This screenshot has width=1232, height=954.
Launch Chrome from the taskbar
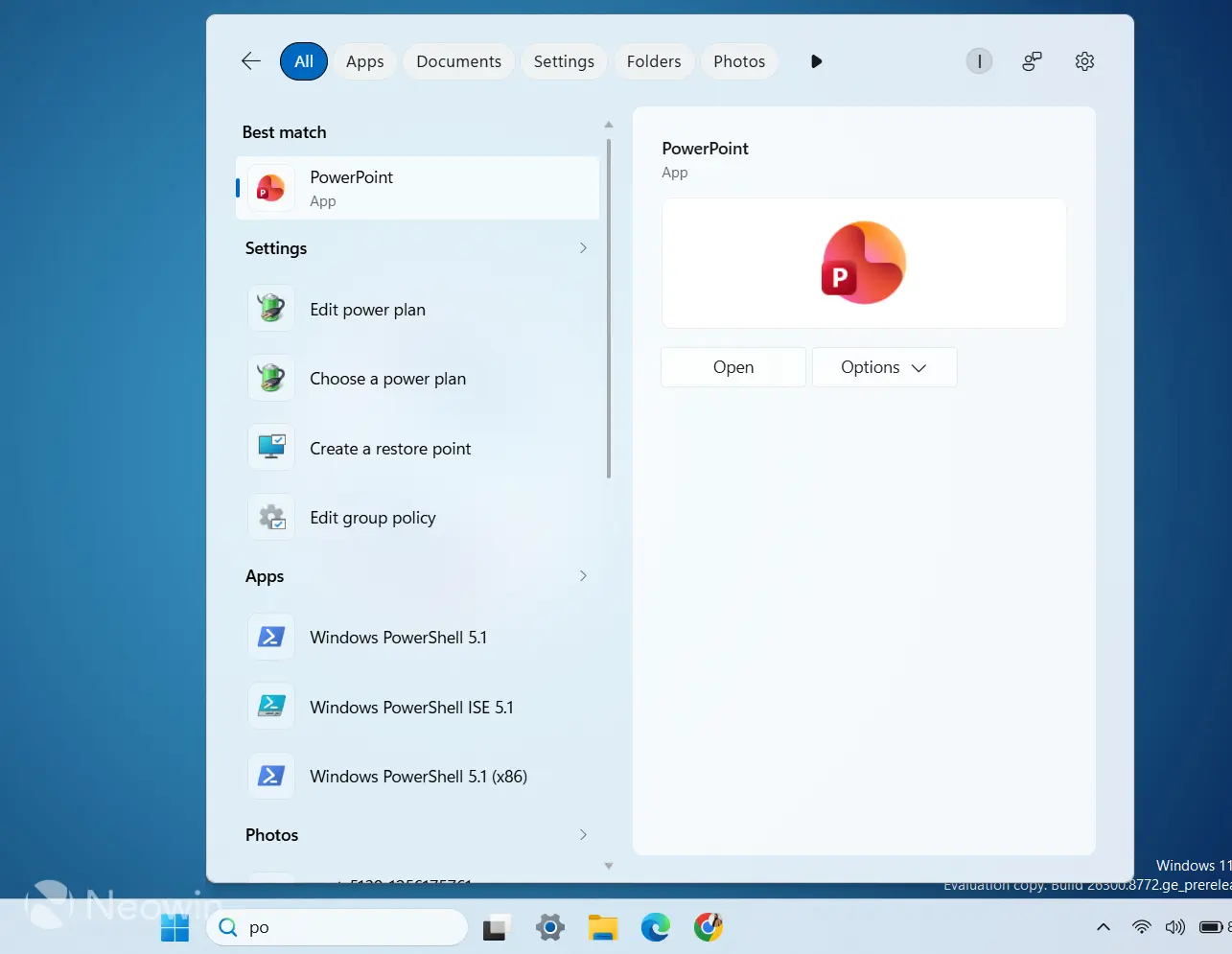[709, 927]
